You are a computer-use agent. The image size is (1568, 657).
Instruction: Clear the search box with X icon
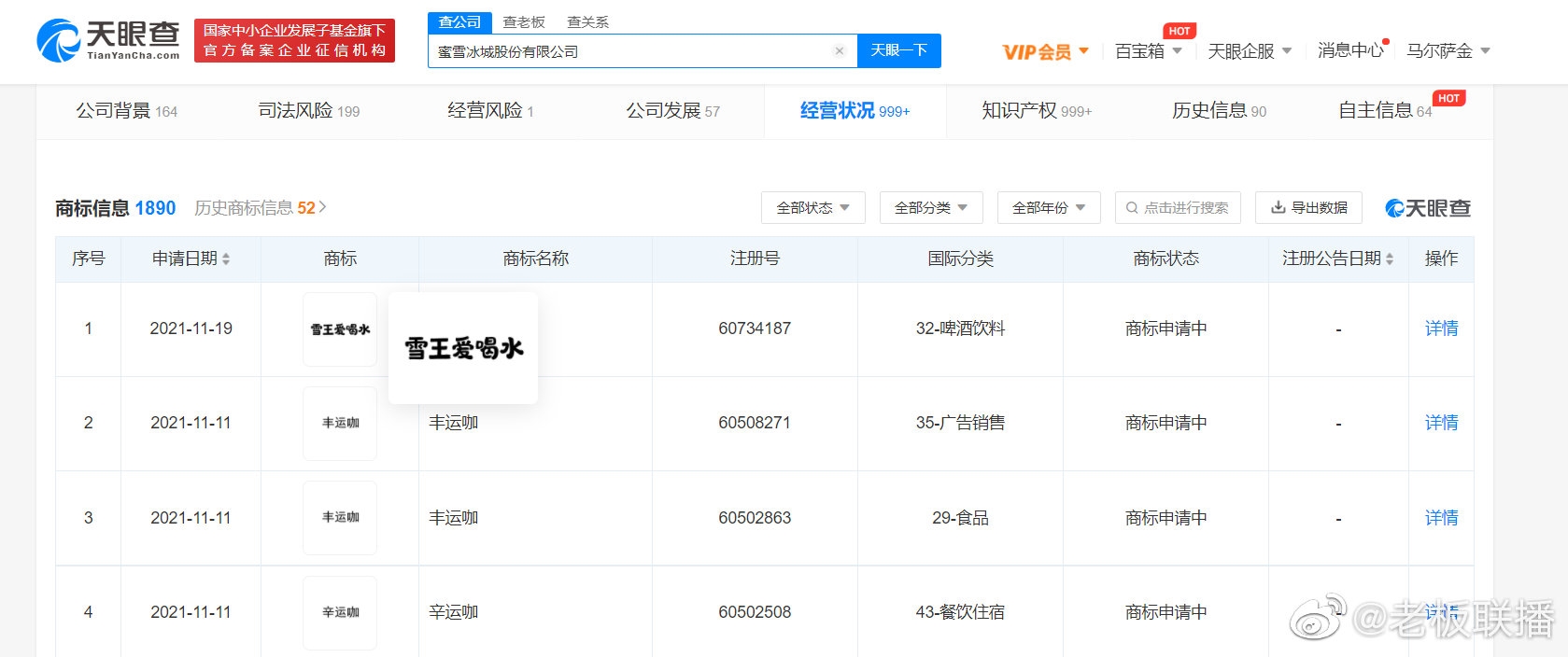[839, 51]
